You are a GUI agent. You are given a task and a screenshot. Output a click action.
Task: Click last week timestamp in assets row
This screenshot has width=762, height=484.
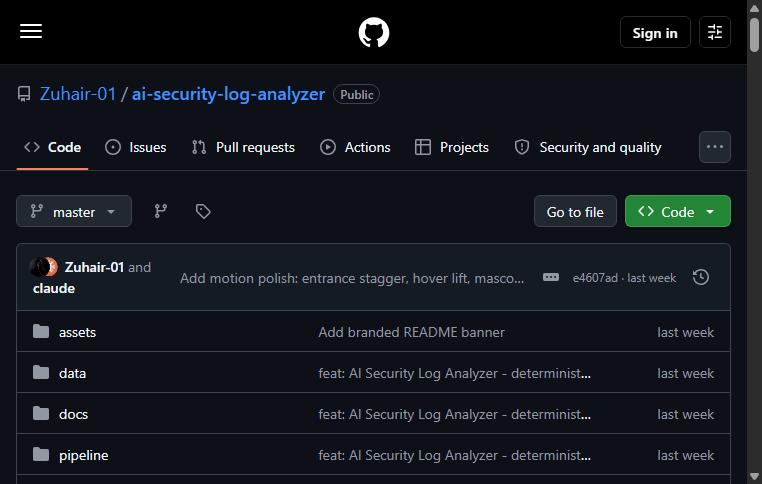685,332
